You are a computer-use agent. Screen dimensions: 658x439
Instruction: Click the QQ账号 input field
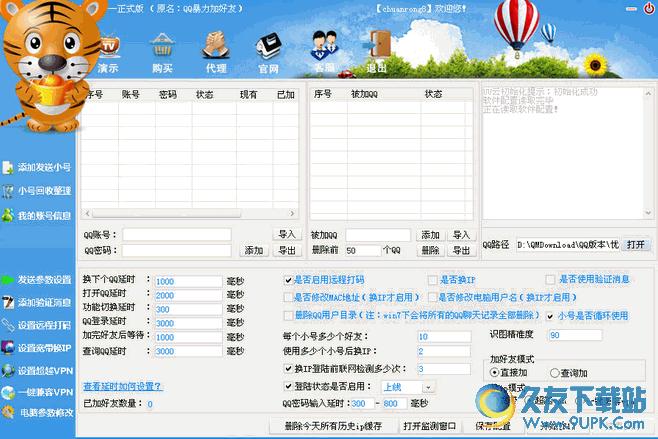click(177, 235)
